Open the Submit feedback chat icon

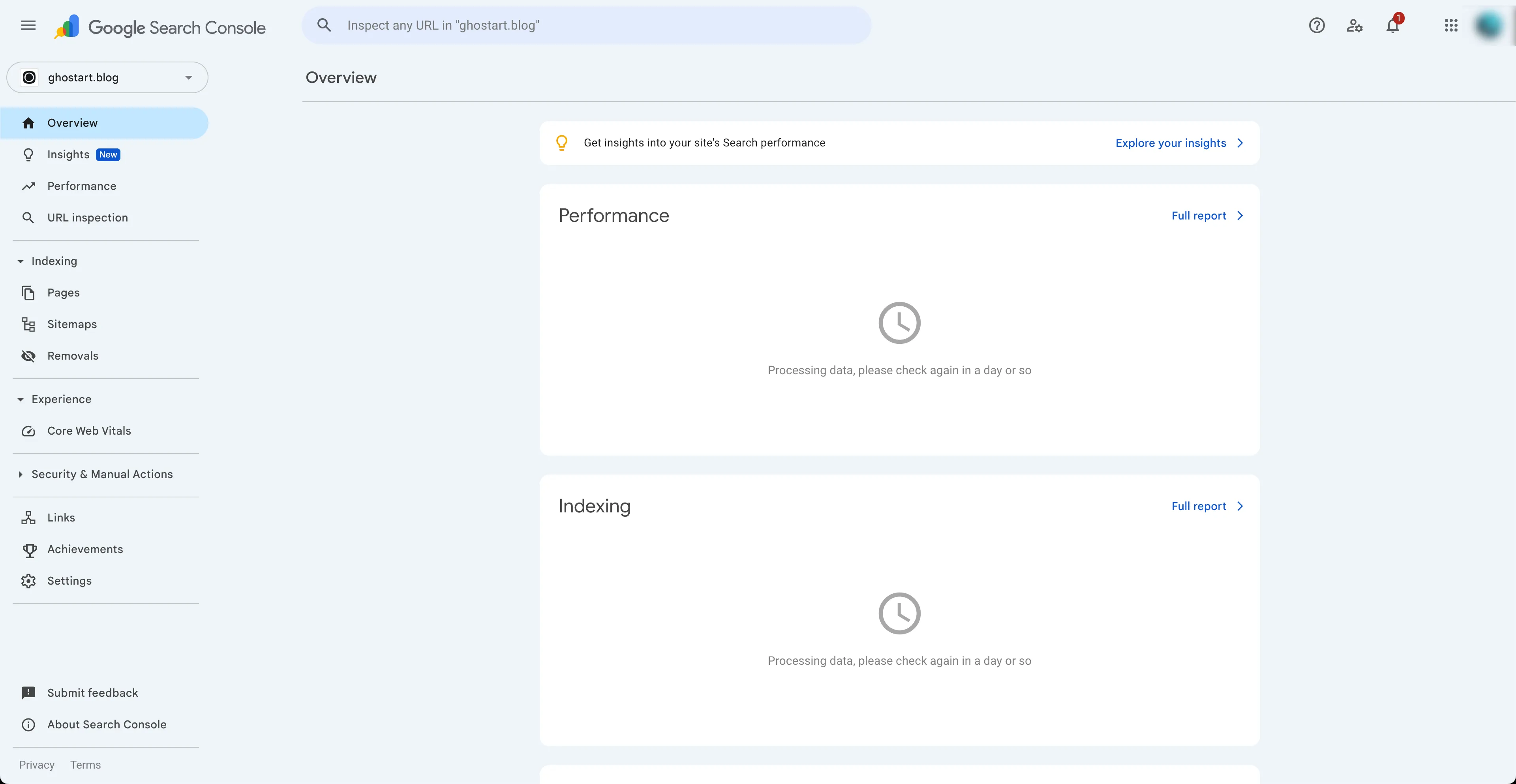pyautogui.click(x=28, y=693)
